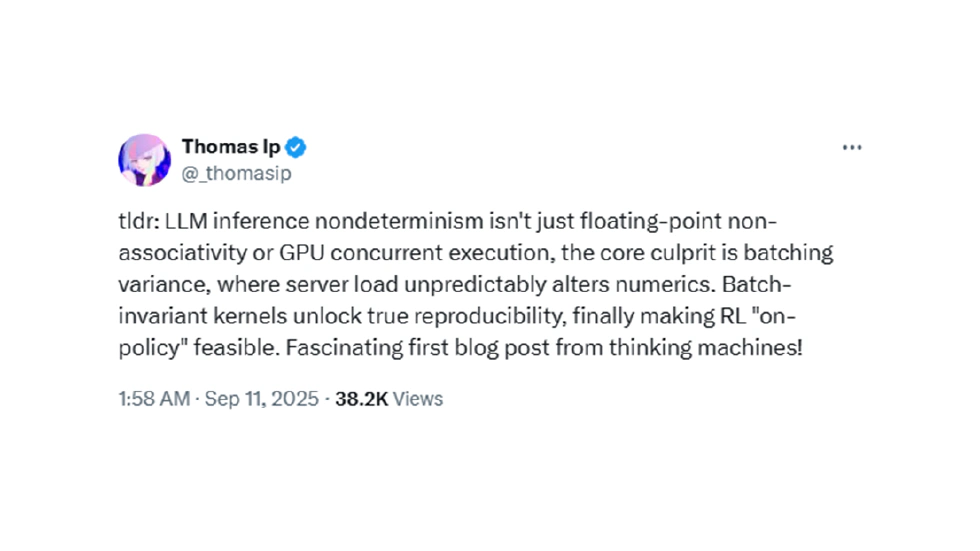
Task: Click the blue verified checkmark badge
Action: 296,148
